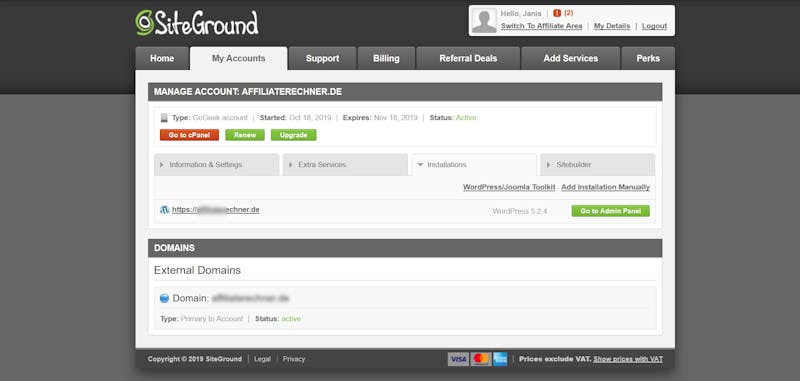Click the notification count (2)
This screenshot has width=800, height=381.
coord(568,13)
